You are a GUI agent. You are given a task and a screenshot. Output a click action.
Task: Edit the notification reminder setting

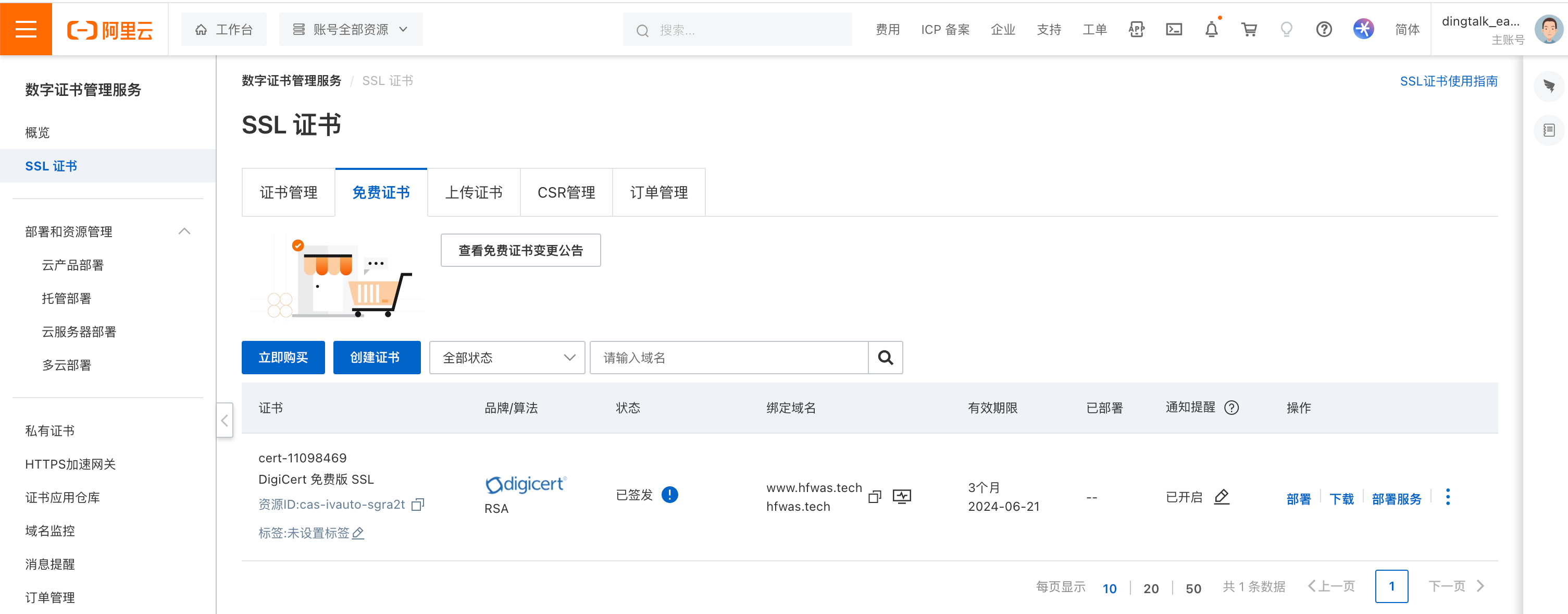(x=1221, y=496)
